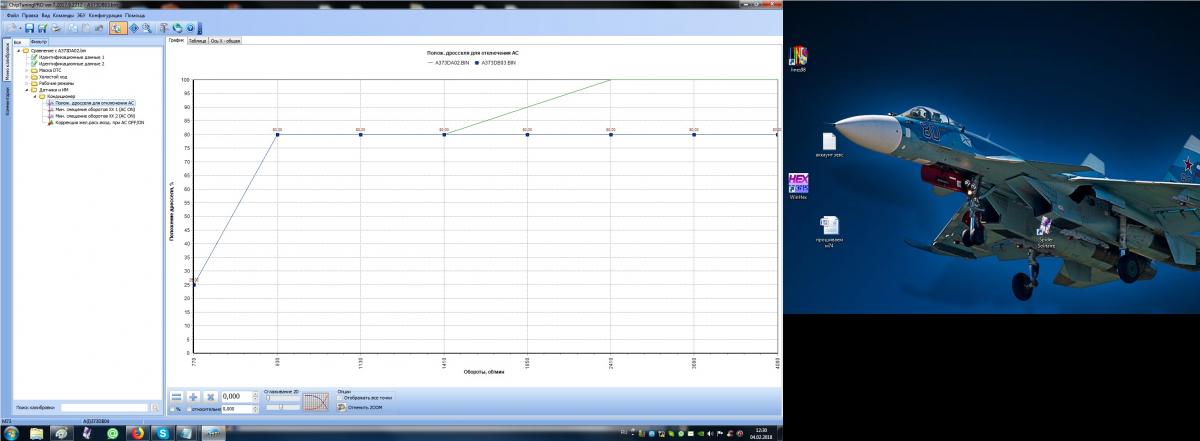
Task: Expand the Маска DTC folder
Action: [x=26, y=71]
